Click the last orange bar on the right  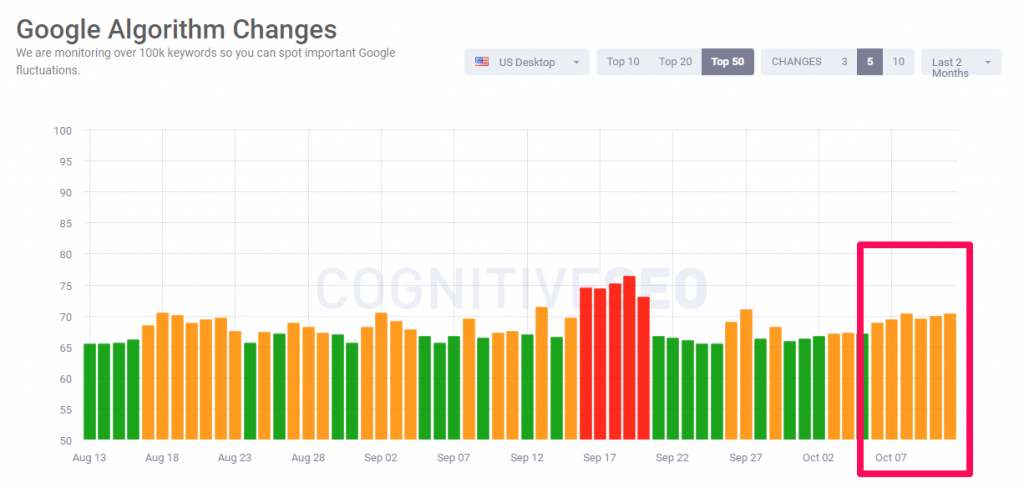(x=950, y=377)
